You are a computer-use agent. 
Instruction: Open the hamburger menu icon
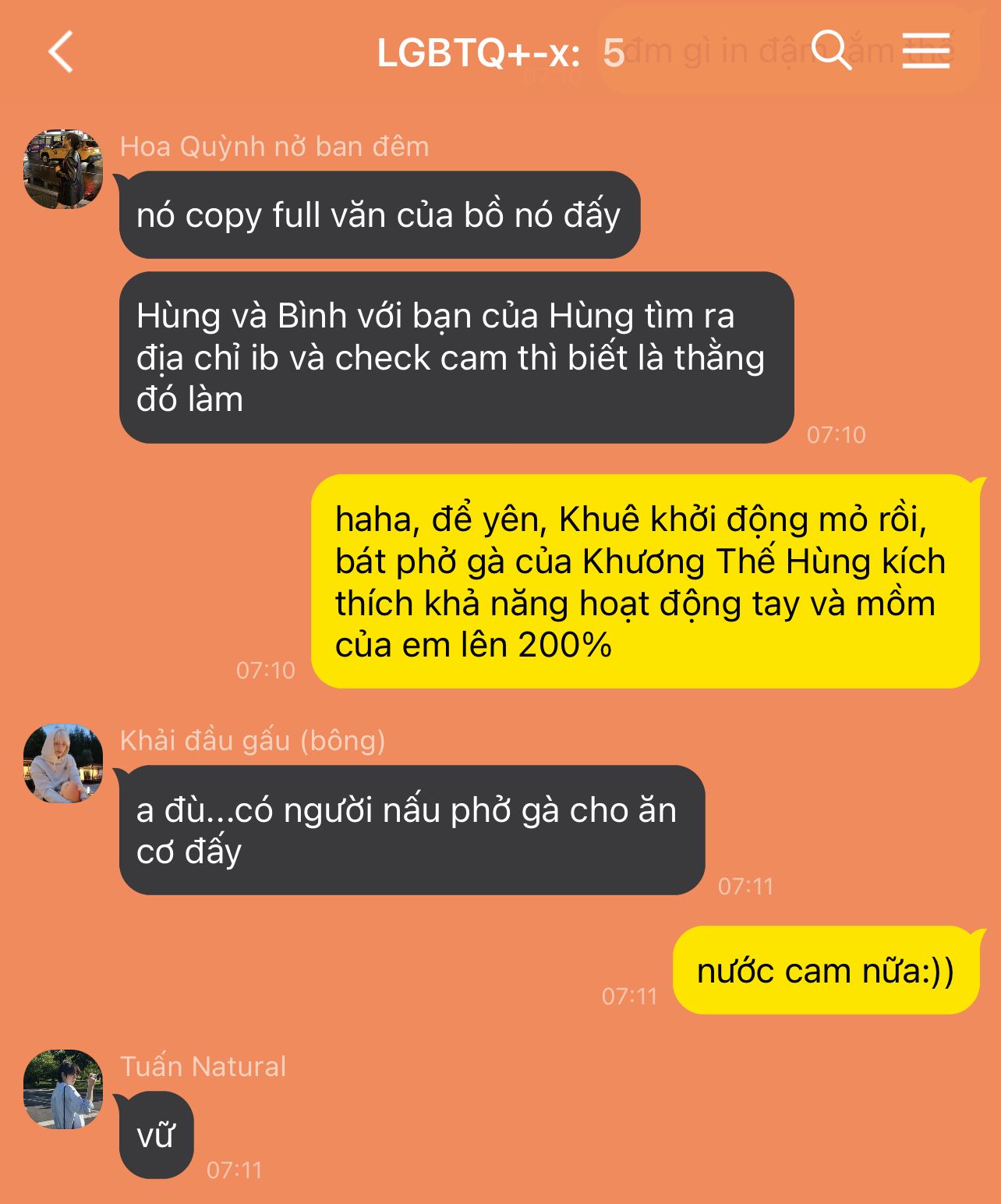click(x=926, y=51)
